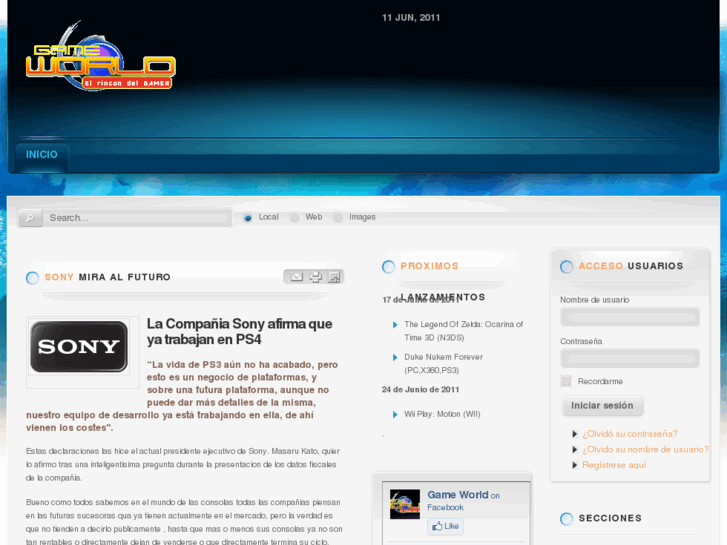Viewport: 727px width, 545px height.
Task: Open ¿Olvido su nombre de usuario? link
Action: tap(645, 449)
